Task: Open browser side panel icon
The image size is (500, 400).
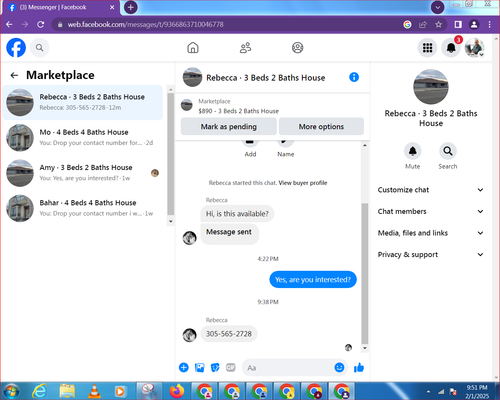Action: [x=458, y=24]
